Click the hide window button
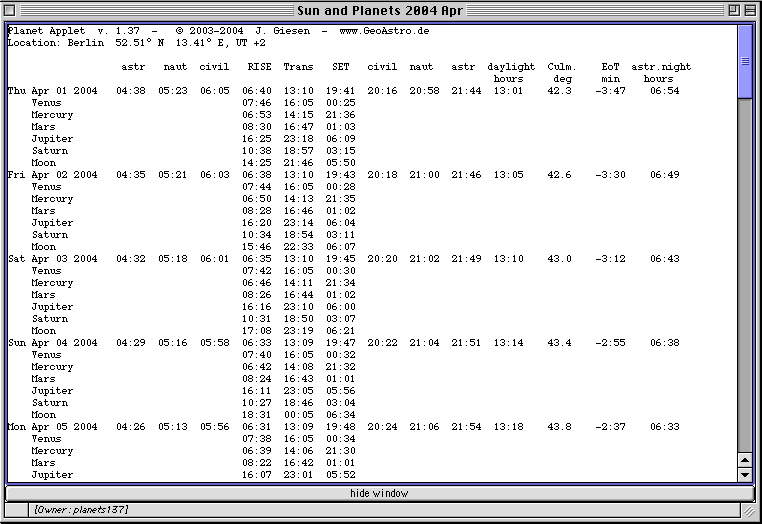The image size is (762, 524). [x=379, y=493]
